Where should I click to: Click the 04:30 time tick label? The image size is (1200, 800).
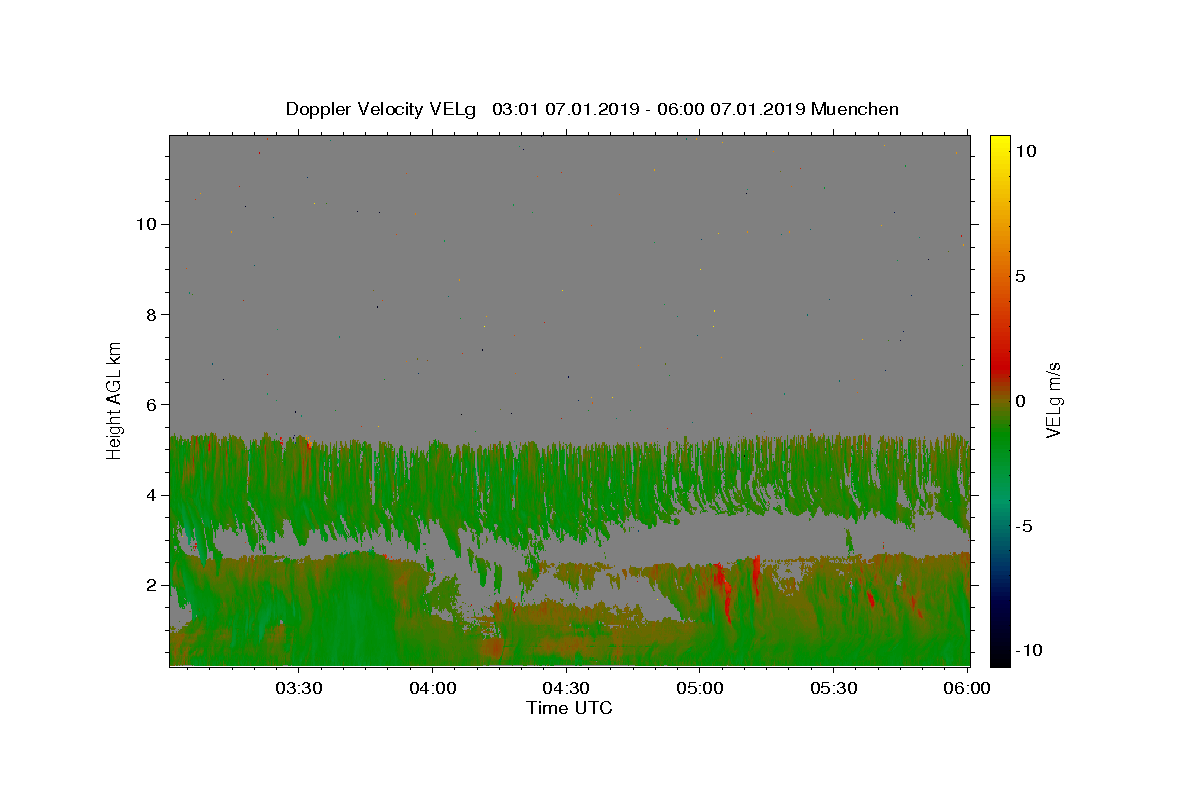pos(566,688)
